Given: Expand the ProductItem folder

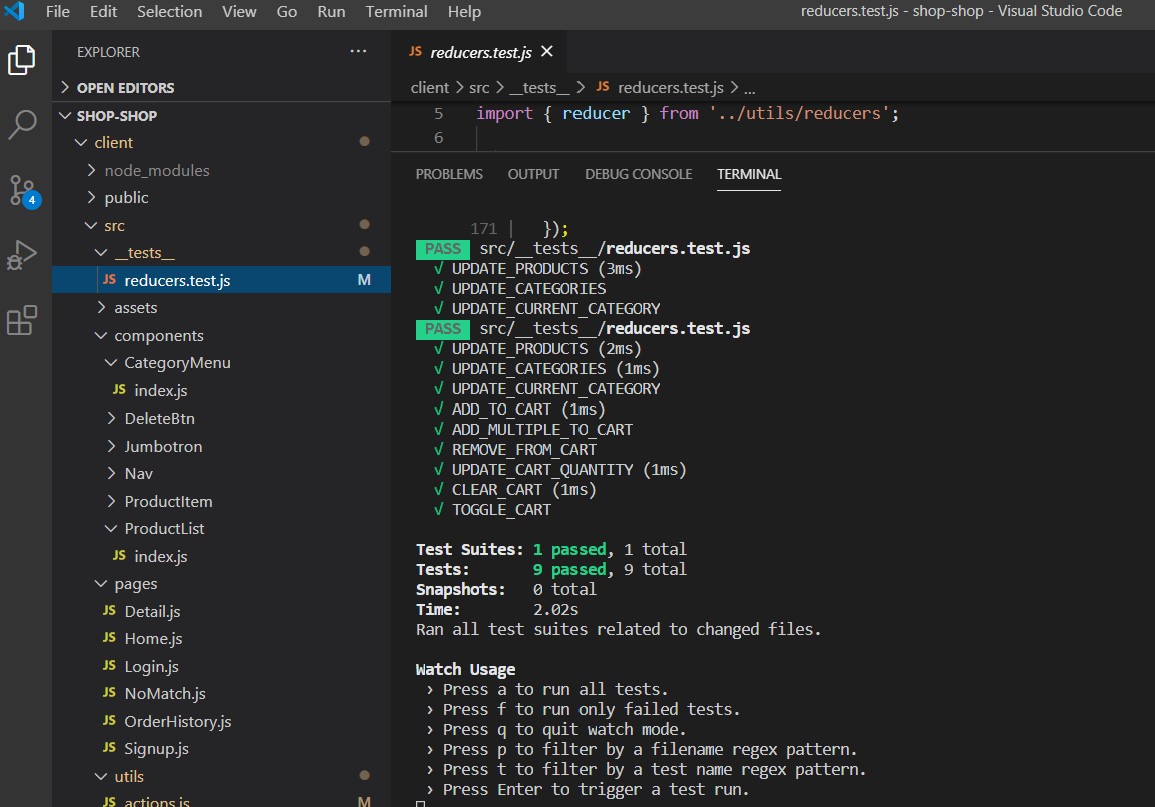Looking at the screenshot, I should pos(111,501).
